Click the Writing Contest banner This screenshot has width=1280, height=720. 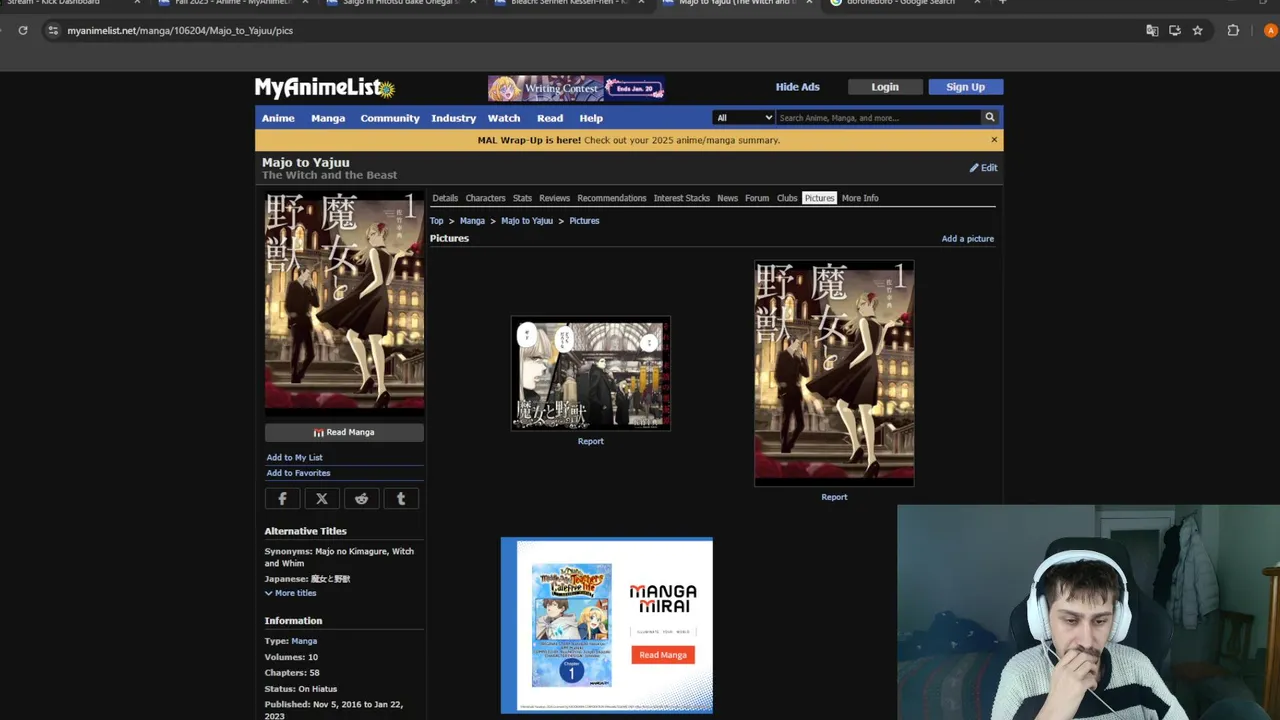click(x=576, y=88)
